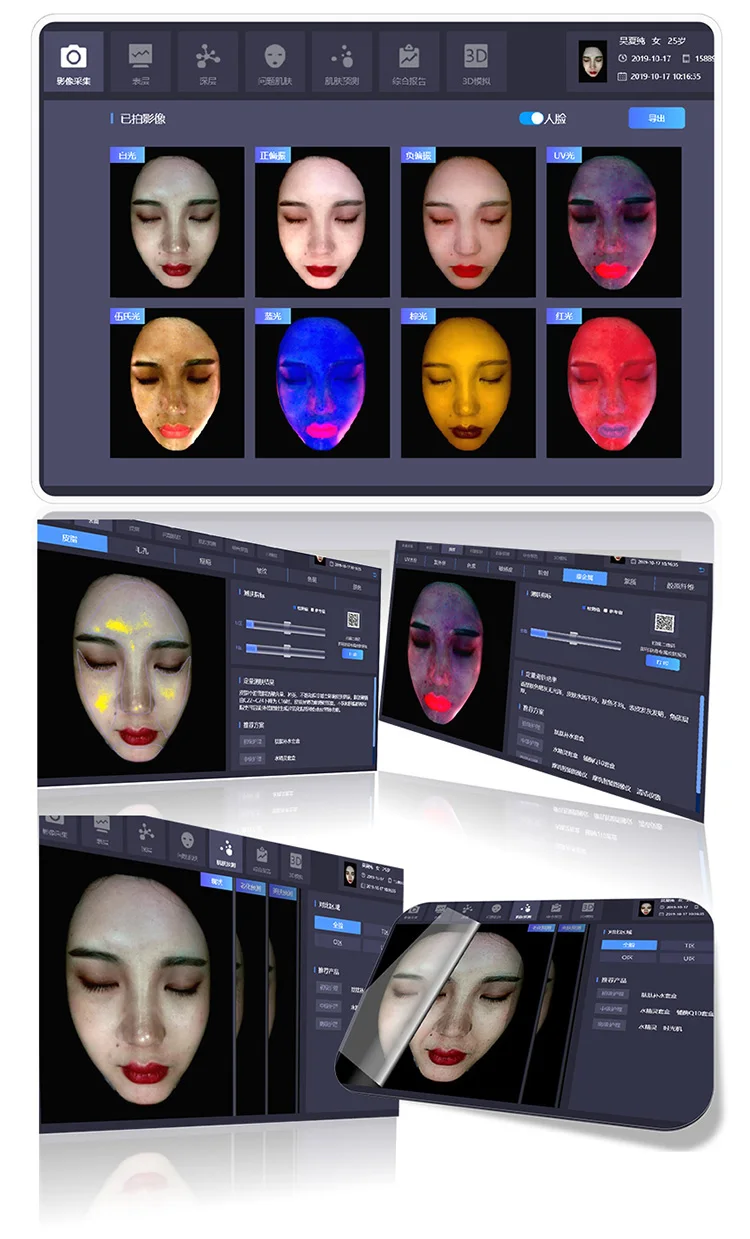Viewport: 750px width, 1239px height.
Task: Open the UV光 face image
Action: [x=613, y=222]
